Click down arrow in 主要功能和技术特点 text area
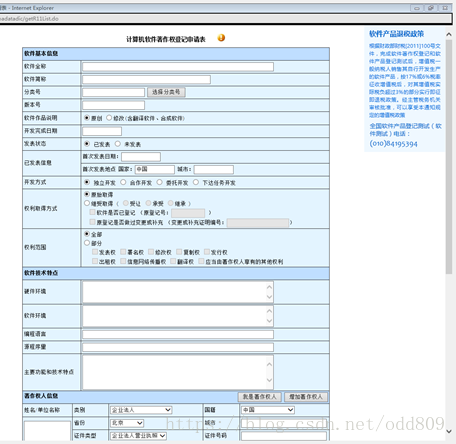Viewport: 456px width, 444px height. 269,380
